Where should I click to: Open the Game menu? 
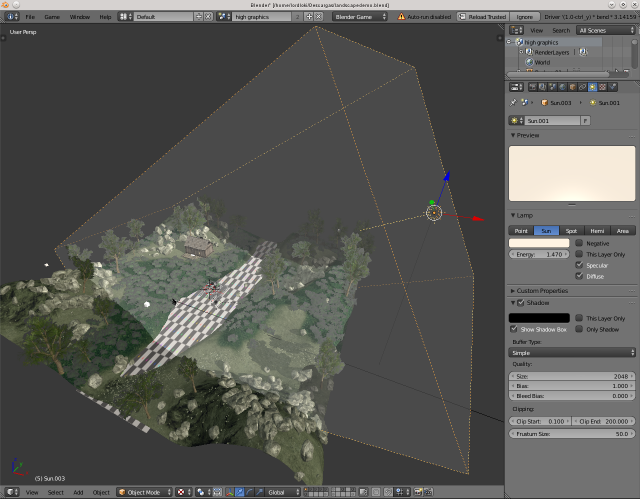(x=51, y=17)
